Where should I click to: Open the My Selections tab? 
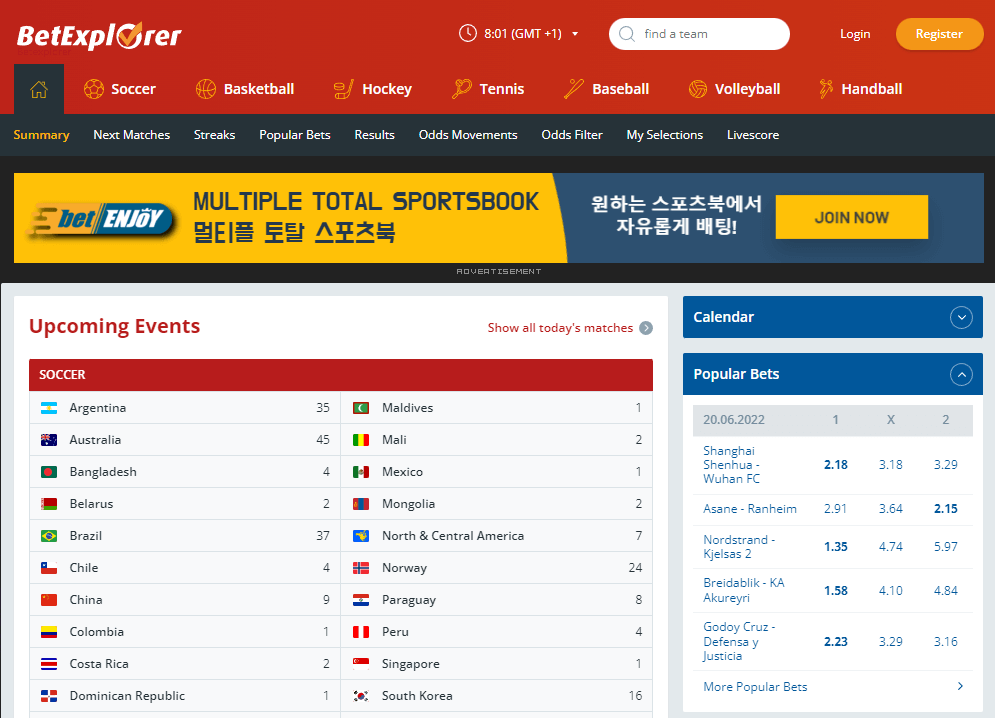tap(664, 135)
